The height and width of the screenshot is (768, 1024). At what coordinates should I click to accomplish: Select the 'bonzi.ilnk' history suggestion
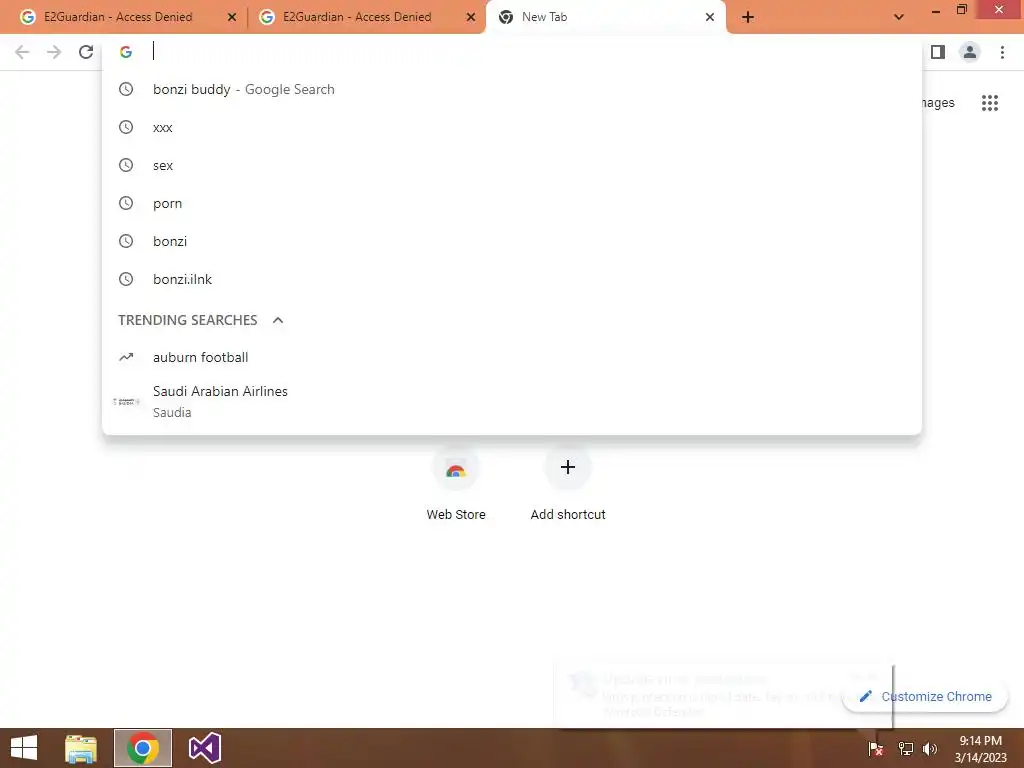tap(512, 279)
